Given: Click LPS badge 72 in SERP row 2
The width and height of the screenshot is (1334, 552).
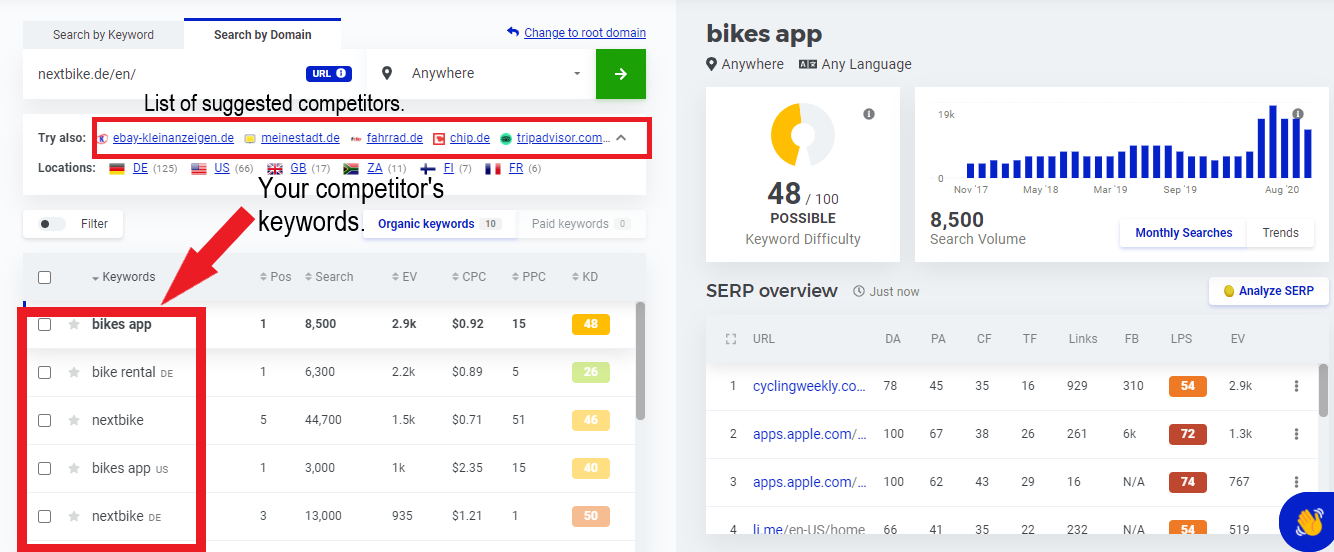Looking at the screenshot, I should coord(1188,434).
